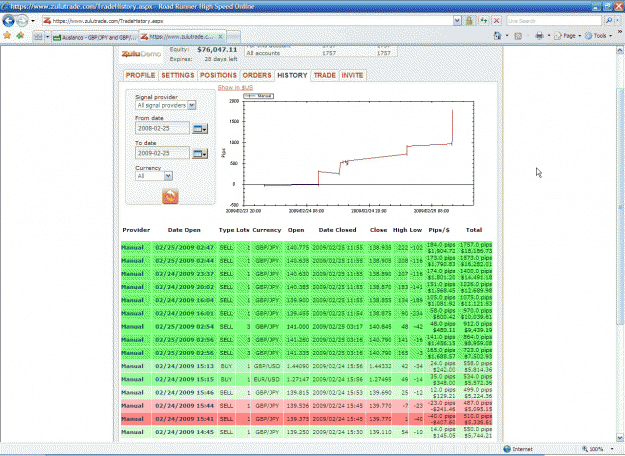Open the PROFILE tab
Image resolution: width=625 pixels, height=456 pixels.
click(140, 75)
